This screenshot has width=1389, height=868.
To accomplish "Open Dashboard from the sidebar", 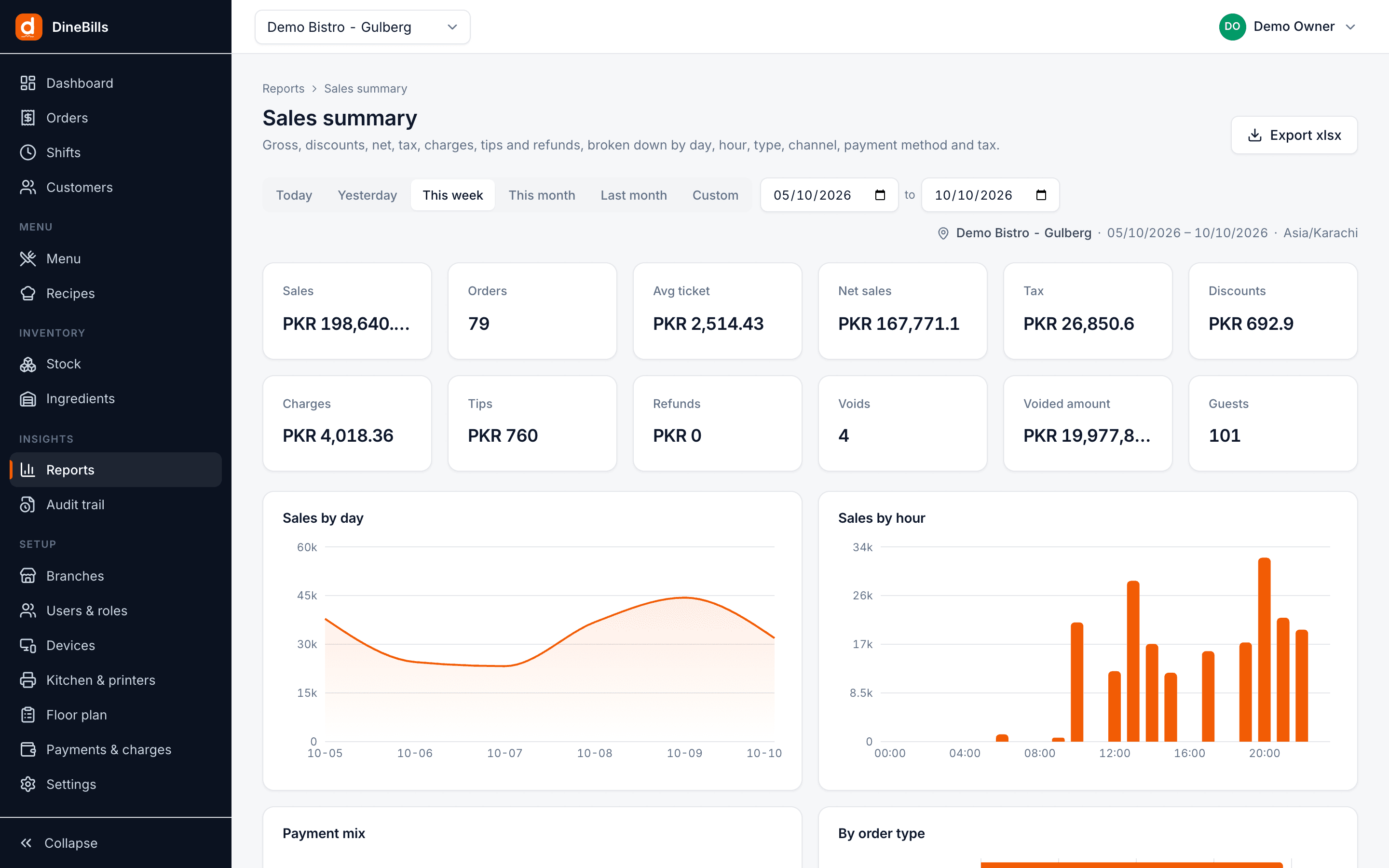I will [x=115, y=83].
